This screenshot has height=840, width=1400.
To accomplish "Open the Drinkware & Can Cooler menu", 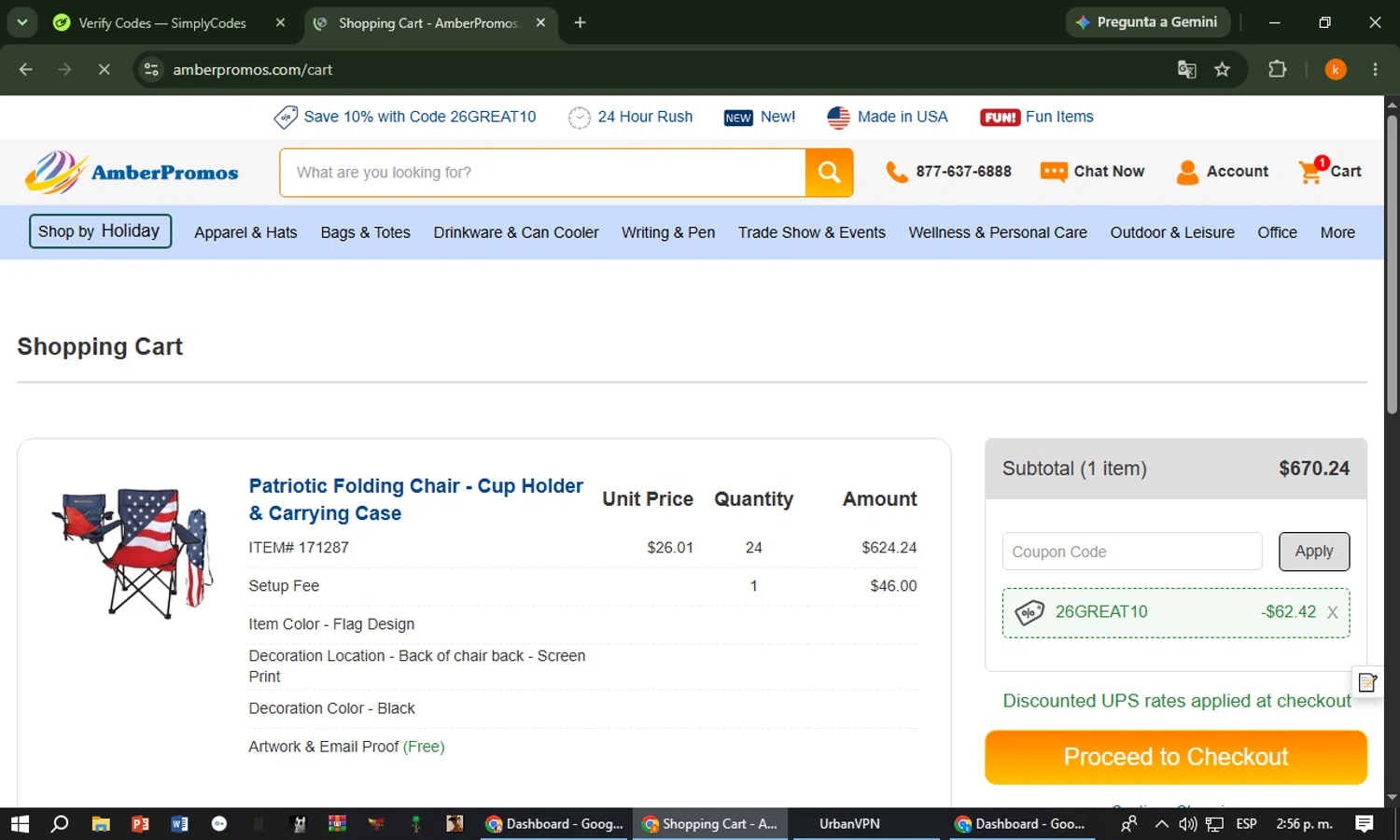I will [x=516, y=232].
